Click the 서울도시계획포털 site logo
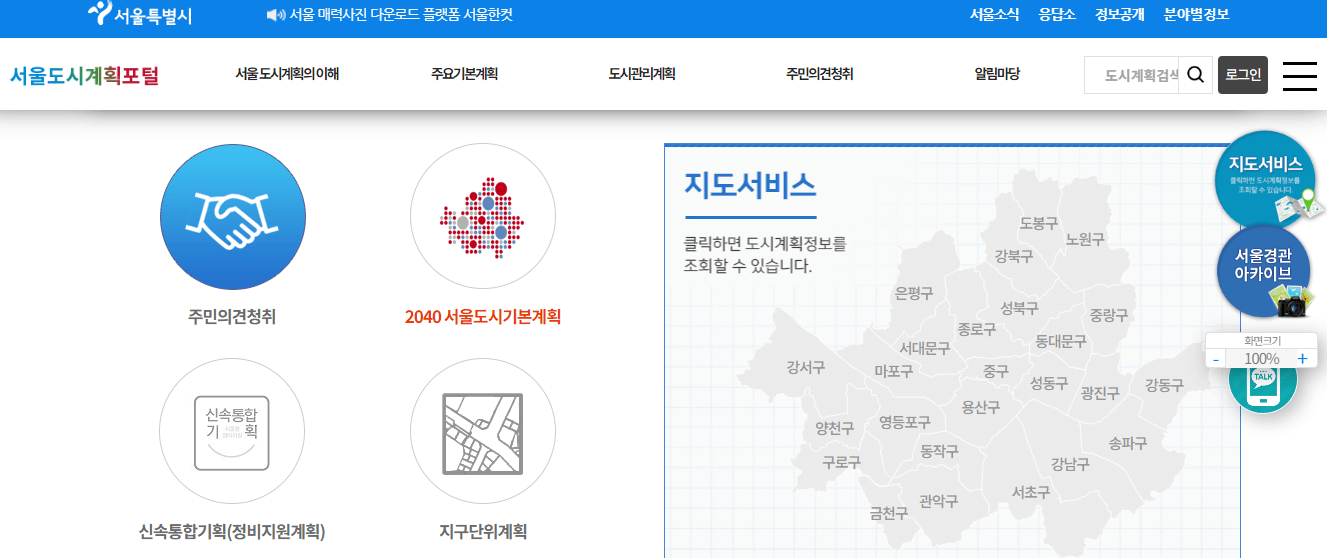Image resolution: width=1327 pixels, height=558 pixels. [x=85, y=75]
